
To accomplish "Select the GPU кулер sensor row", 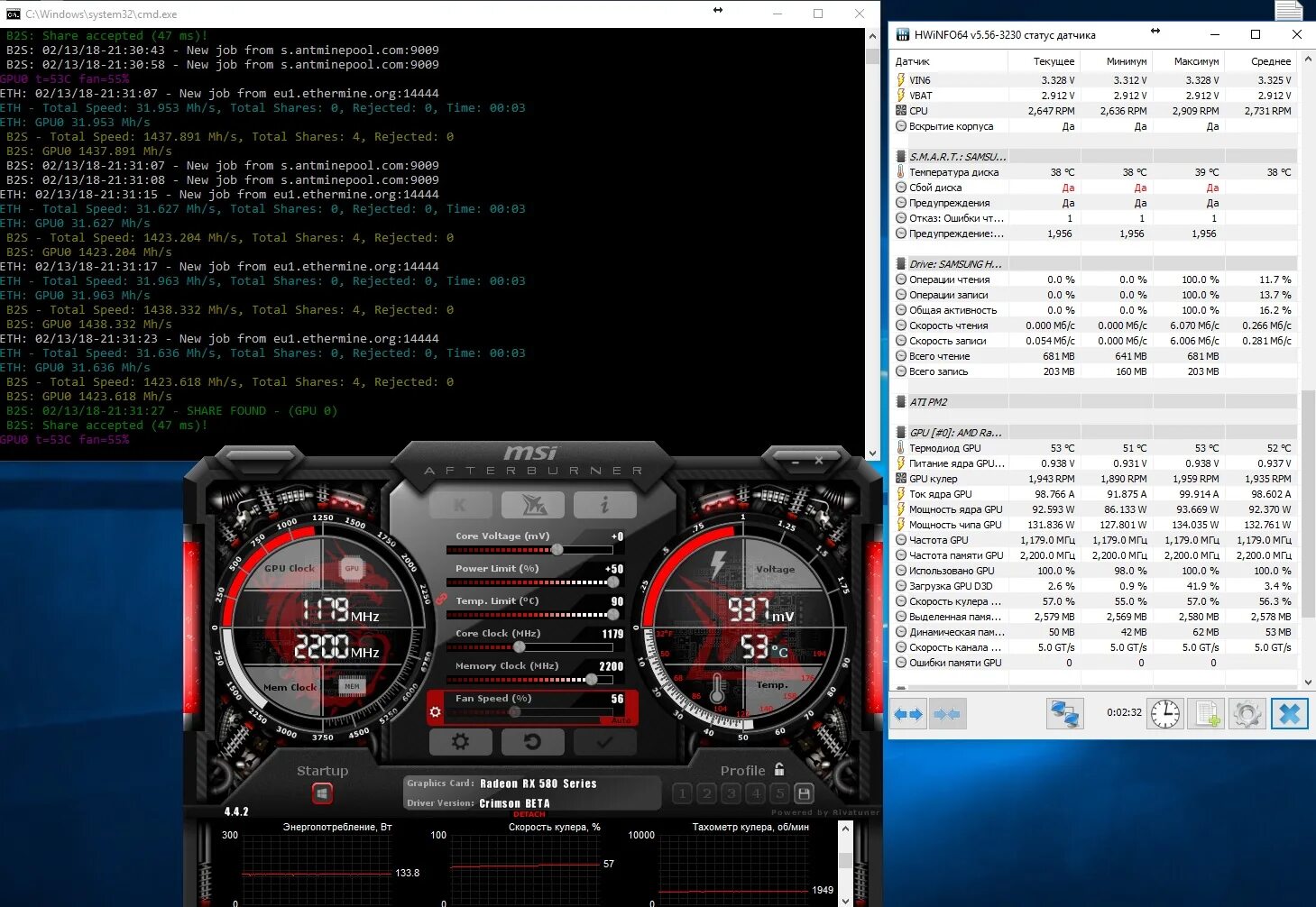I will coord(1094,479).
